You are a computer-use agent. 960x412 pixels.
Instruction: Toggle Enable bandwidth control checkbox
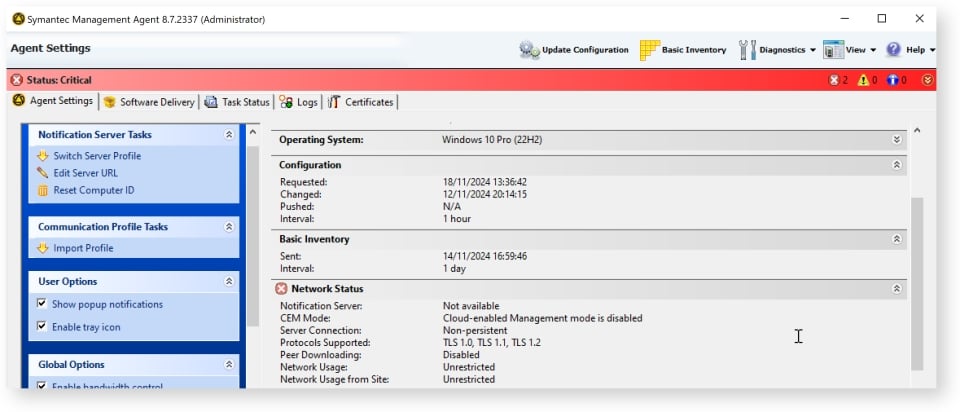42,386
